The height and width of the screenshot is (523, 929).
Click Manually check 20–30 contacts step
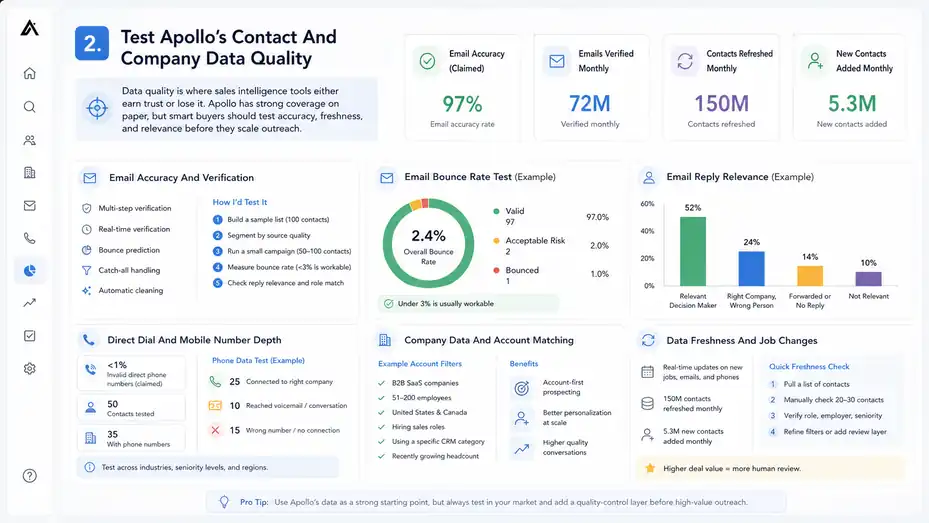click(x=826, y=400)
